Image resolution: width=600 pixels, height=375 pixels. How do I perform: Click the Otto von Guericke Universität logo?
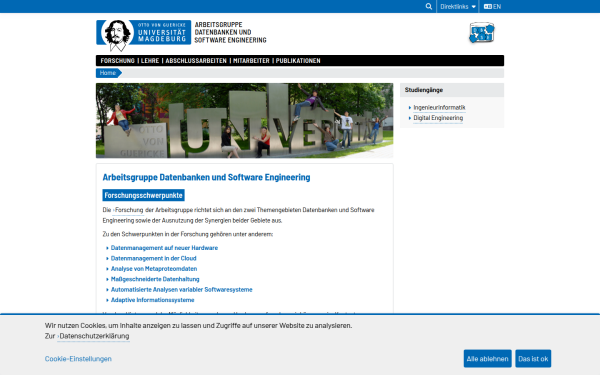coord(143,35)
